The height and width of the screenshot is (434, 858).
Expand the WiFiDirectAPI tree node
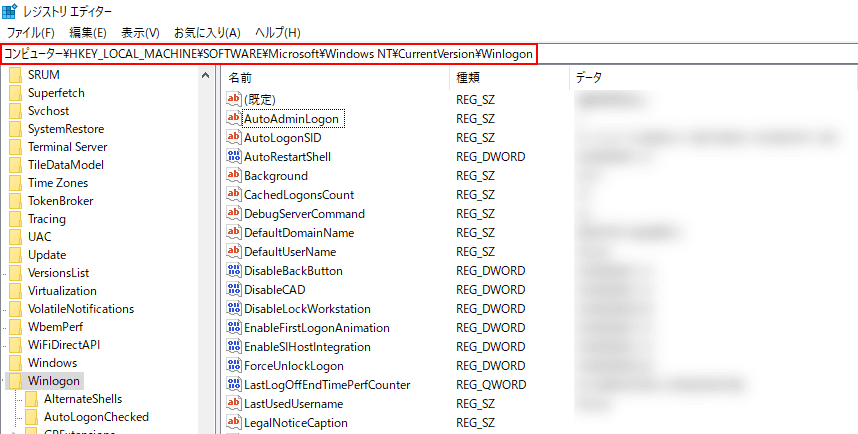[x=4, y=345]
